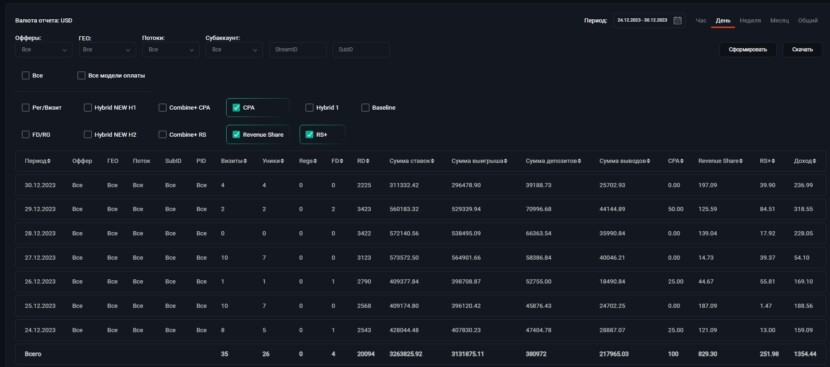Screen dimensions: 830x367
Task: Sort by Revenue Share column header arrow
Action: coord(742,160)
